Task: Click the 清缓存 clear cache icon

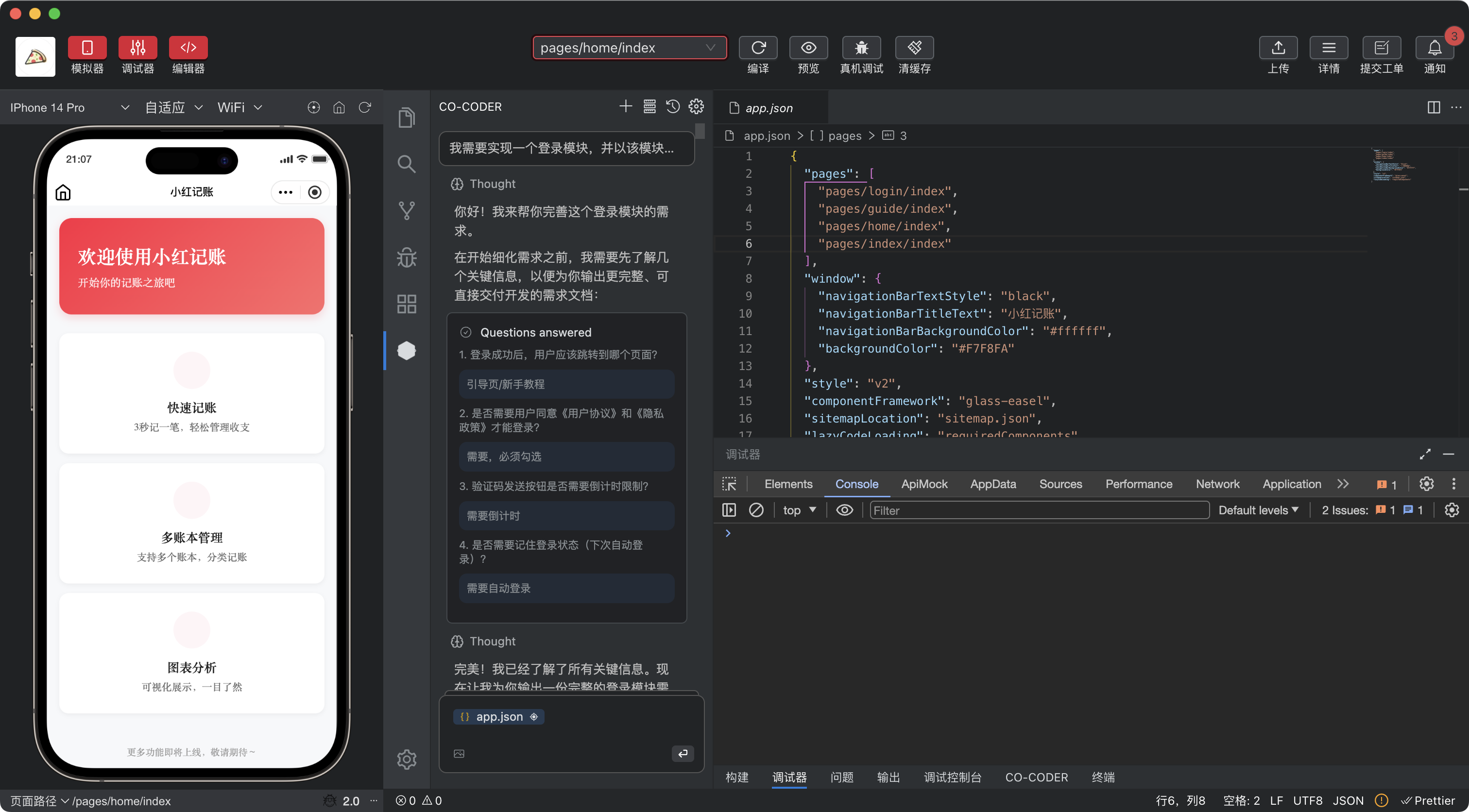Action: (914, 48)
